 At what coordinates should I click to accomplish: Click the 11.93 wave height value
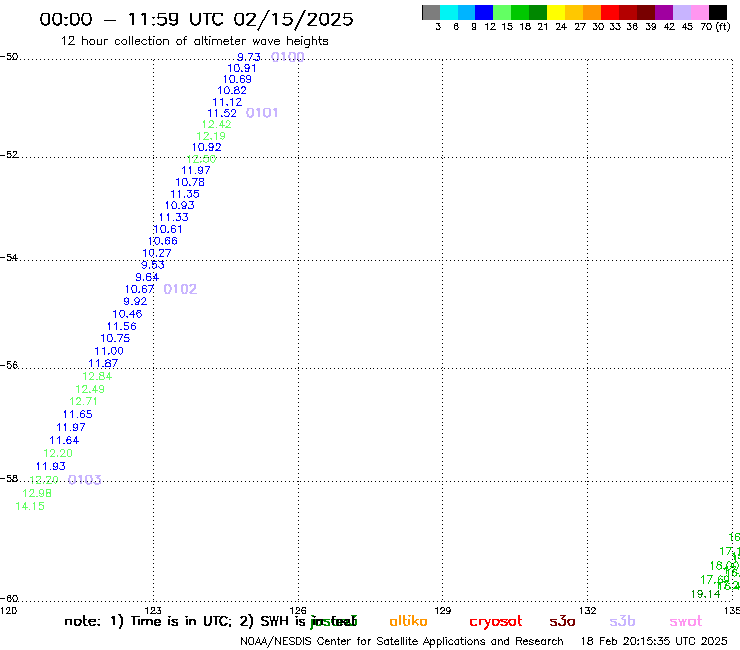click(x=51, y=466)
